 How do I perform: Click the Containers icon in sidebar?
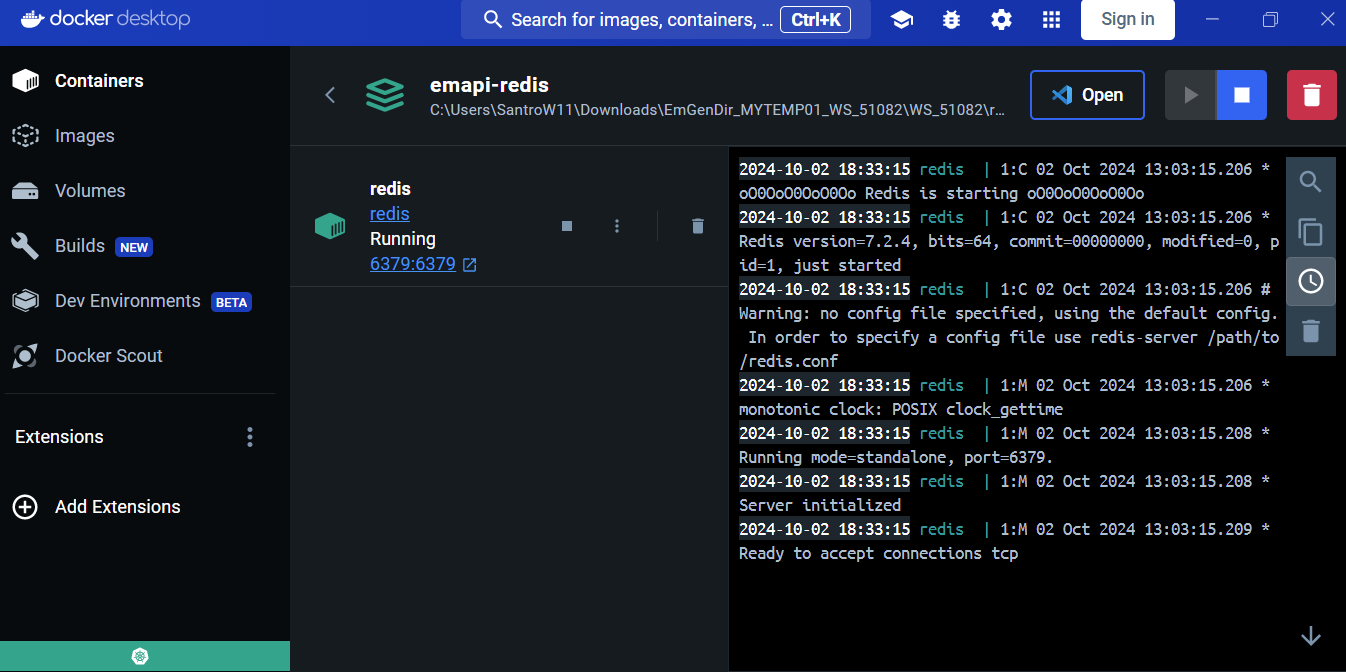[x=26, y=81]
